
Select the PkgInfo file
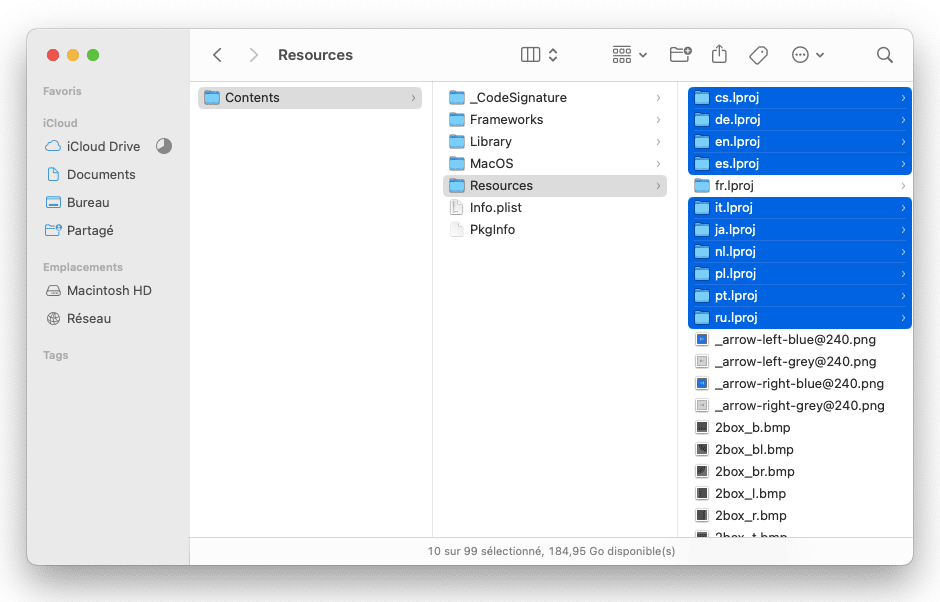click(x=555, y=230)
